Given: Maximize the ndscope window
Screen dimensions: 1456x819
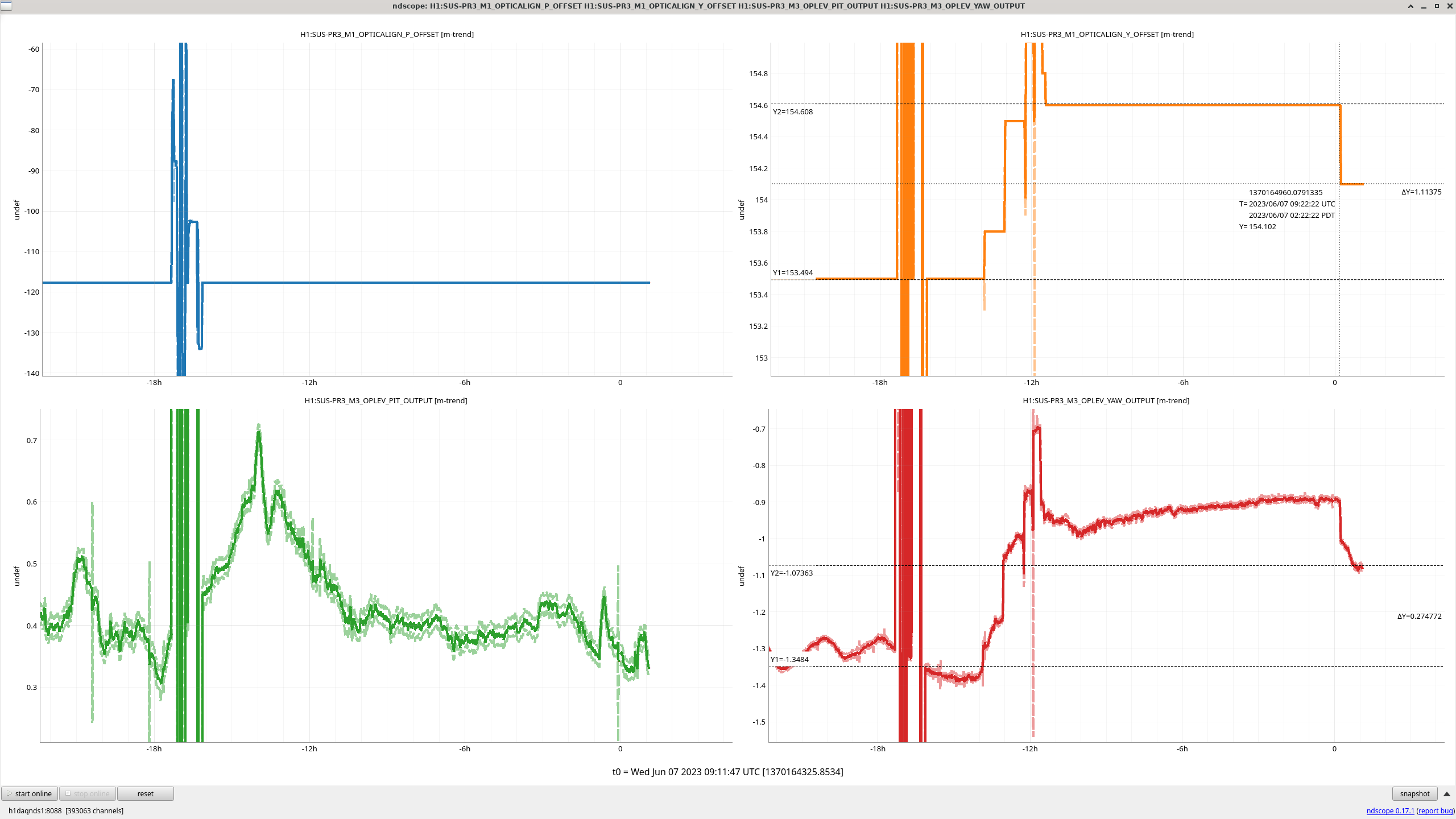Looking at the screenshot, I should tap(1437, 6).
